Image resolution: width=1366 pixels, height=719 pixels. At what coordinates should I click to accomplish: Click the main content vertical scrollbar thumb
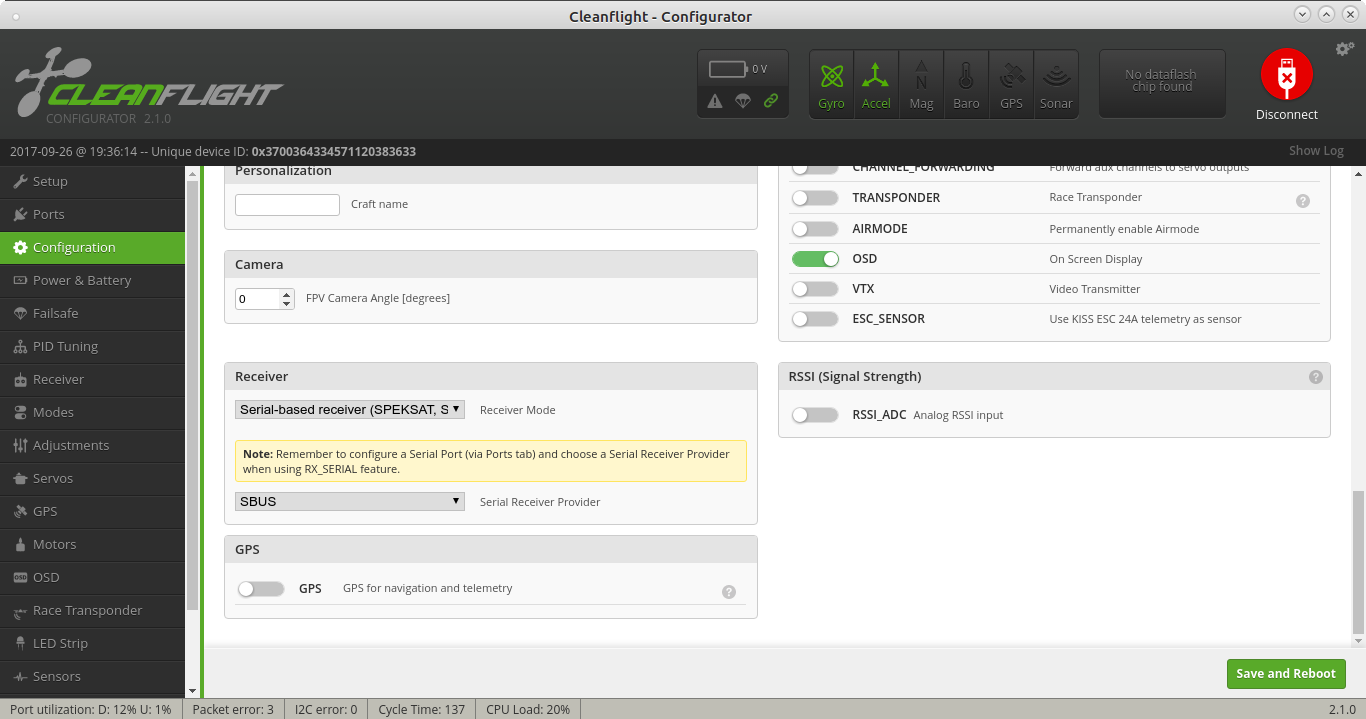click(1358, 562)
